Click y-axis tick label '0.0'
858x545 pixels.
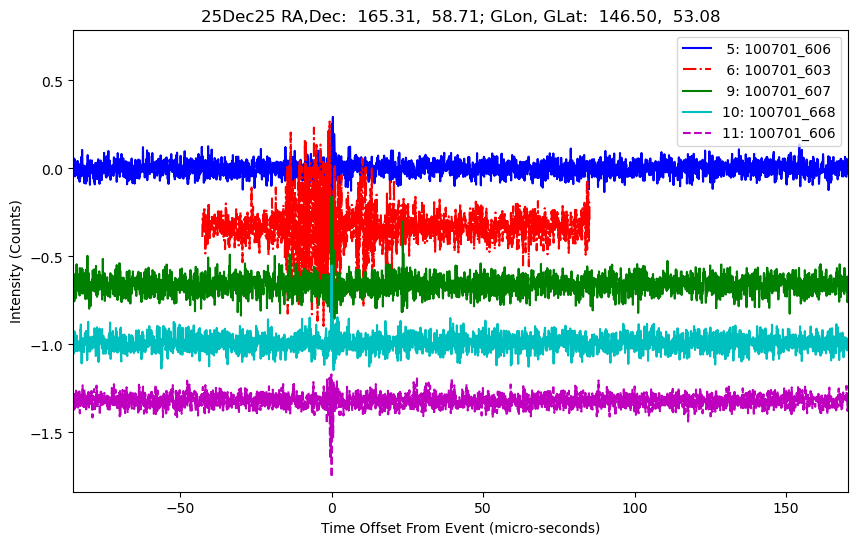[x=53, y=170]
